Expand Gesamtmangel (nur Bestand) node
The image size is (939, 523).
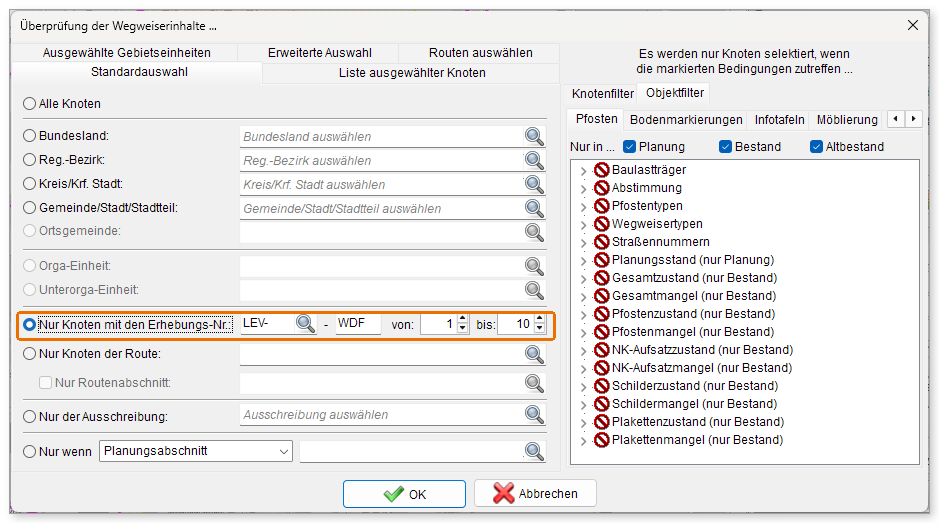coord(583,297)
